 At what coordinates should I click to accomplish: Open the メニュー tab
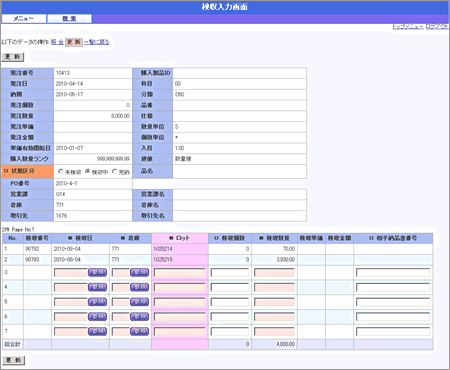point(24,19)
